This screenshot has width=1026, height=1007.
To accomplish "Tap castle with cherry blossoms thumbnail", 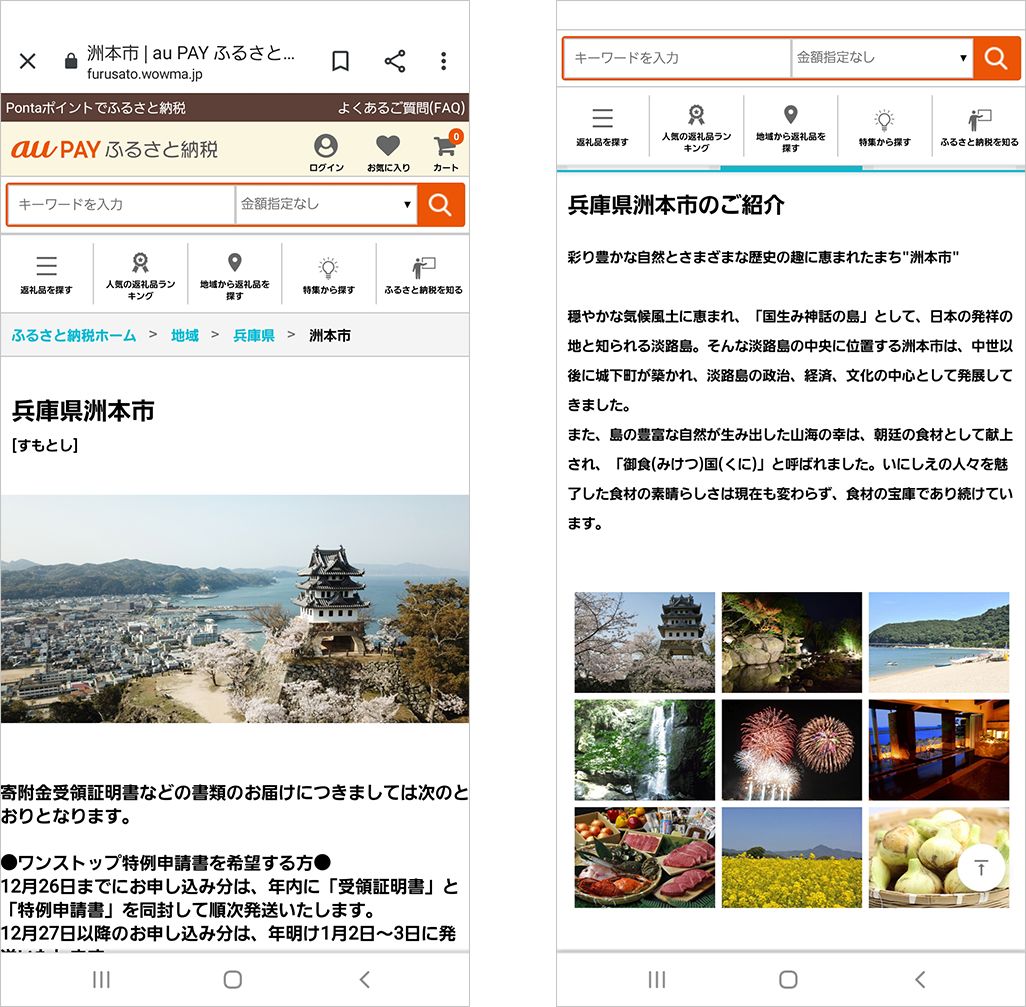I will 645,642.
